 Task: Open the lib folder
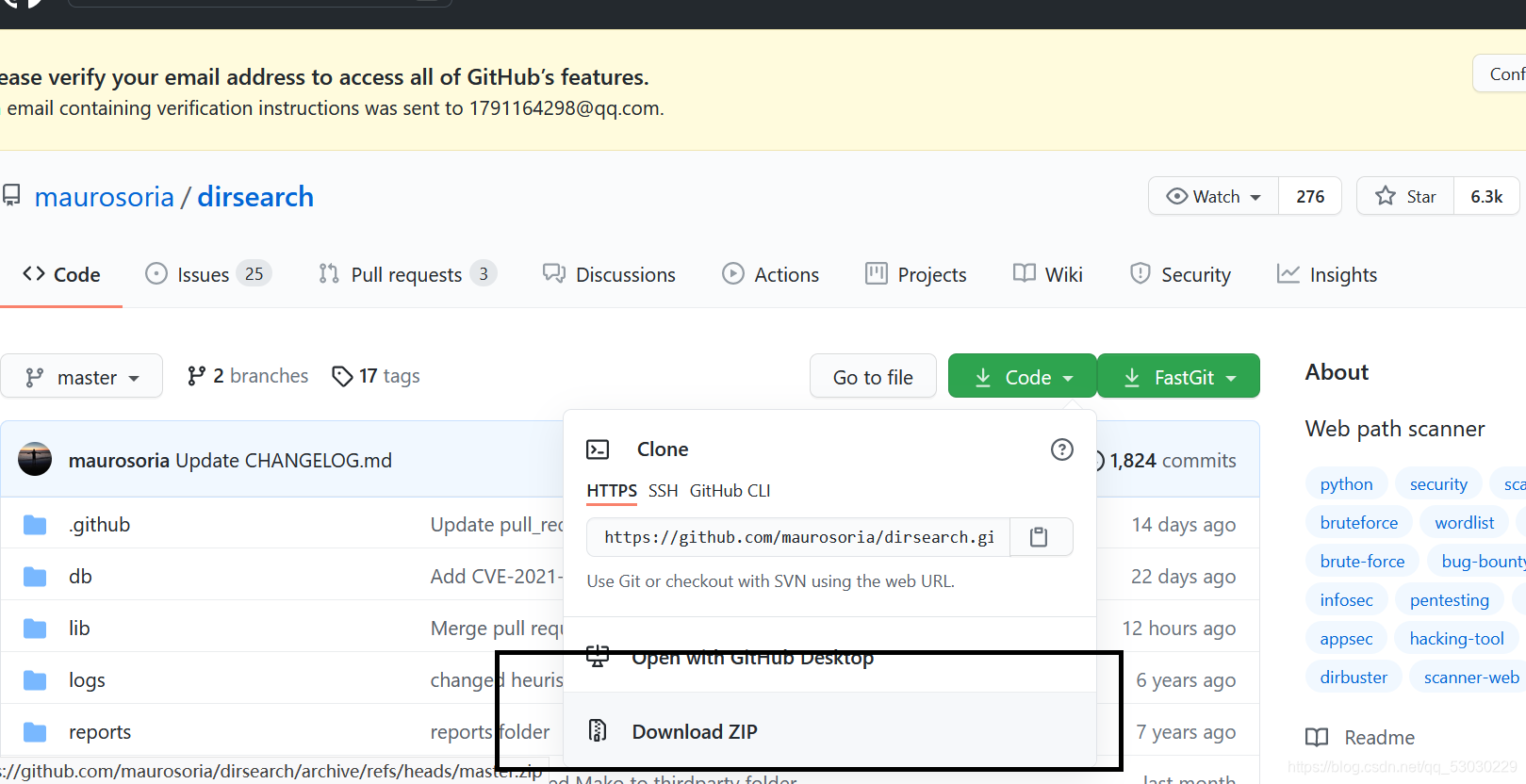coord(79,629)
